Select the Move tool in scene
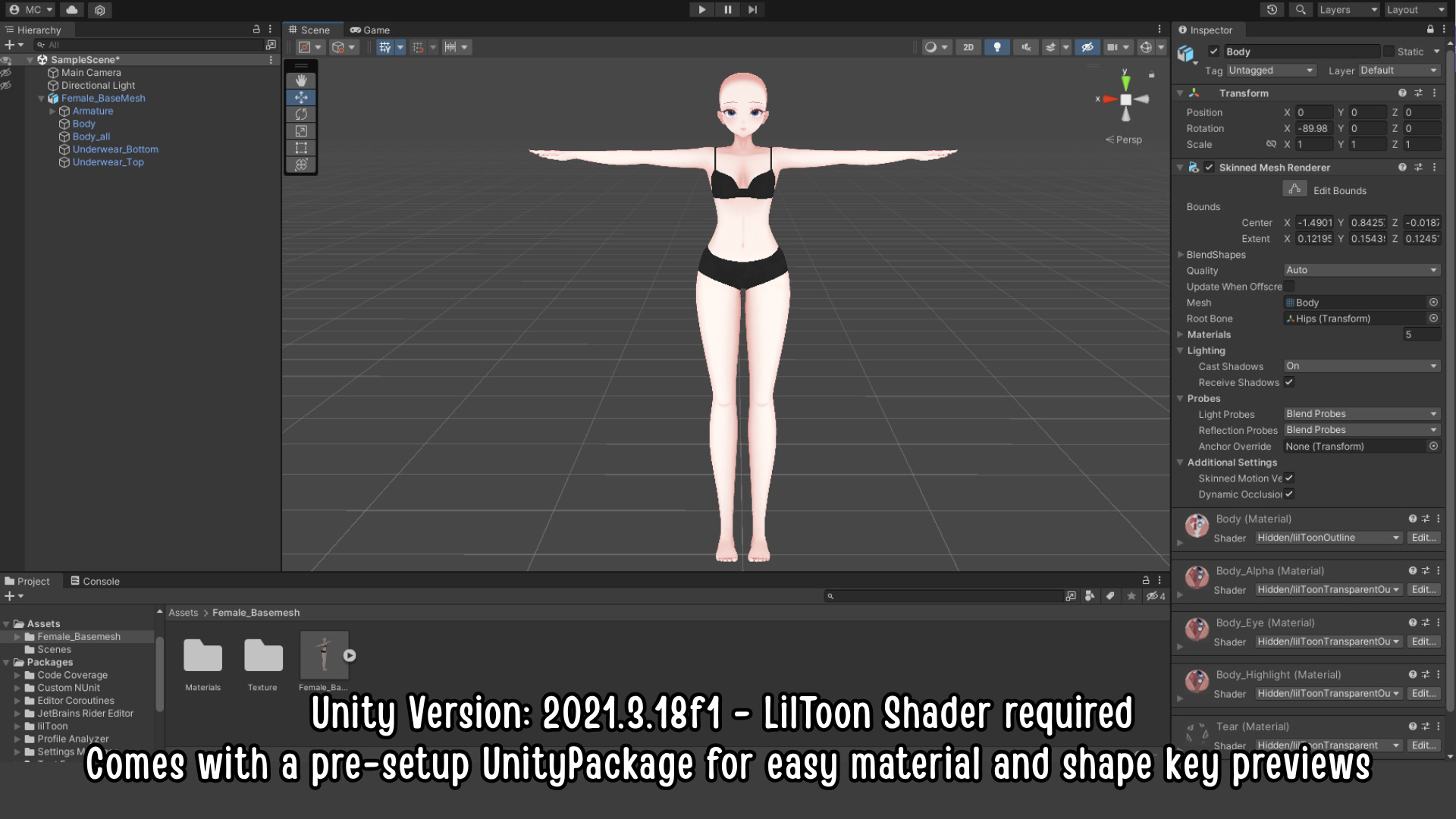 (x=301, y=97)
